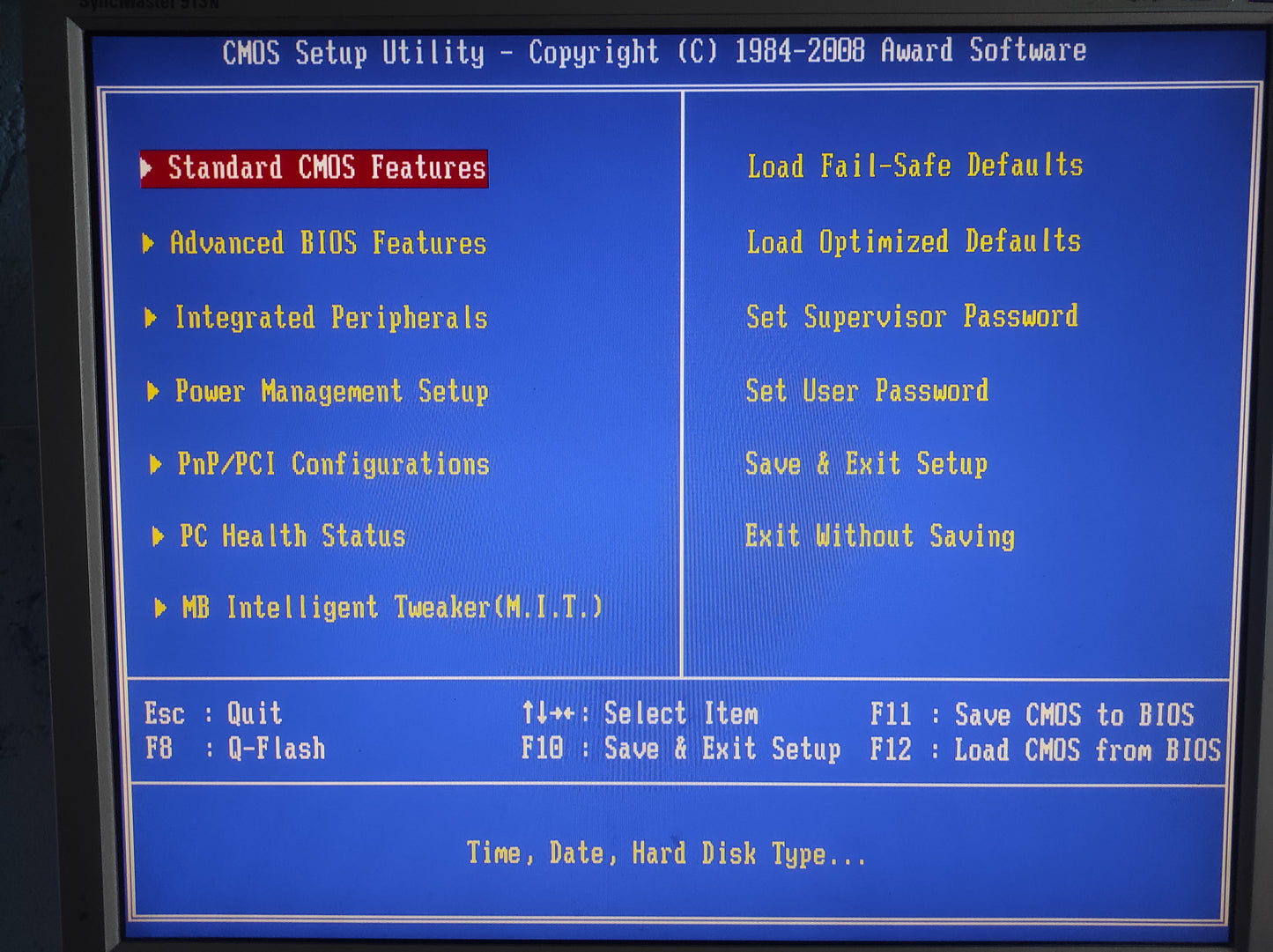Click arrow beside MB Intelligent Tweaker
Image resolution: width=1273 pixels, height=952 pixels.
160,608
